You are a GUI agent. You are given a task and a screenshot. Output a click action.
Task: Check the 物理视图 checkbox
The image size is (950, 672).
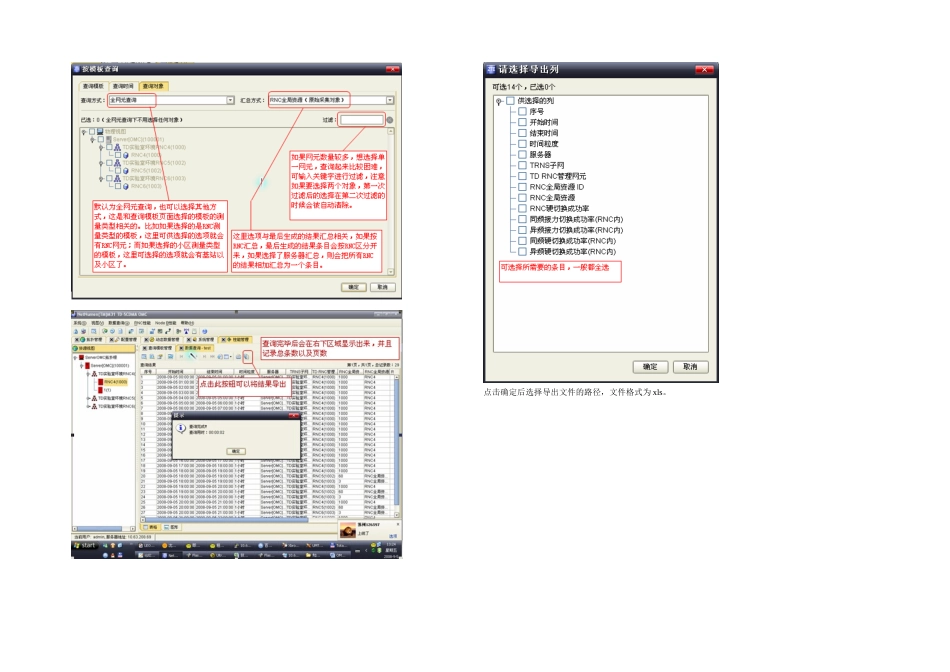[92, 131]
